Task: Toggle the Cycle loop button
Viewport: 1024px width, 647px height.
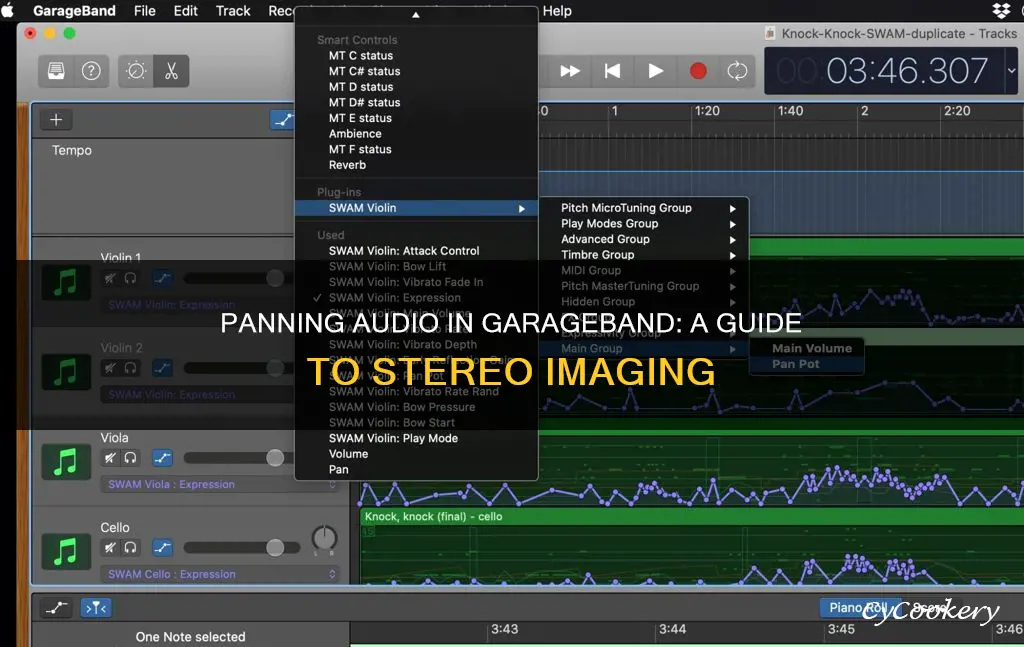Action: (737, 71)
